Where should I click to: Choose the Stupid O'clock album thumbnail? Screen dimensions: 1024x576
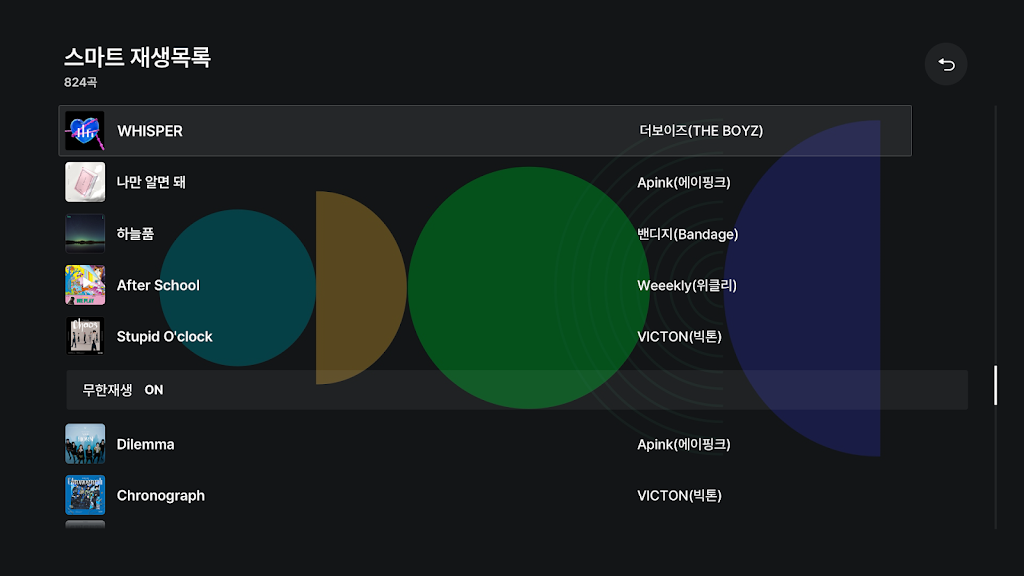84,336
